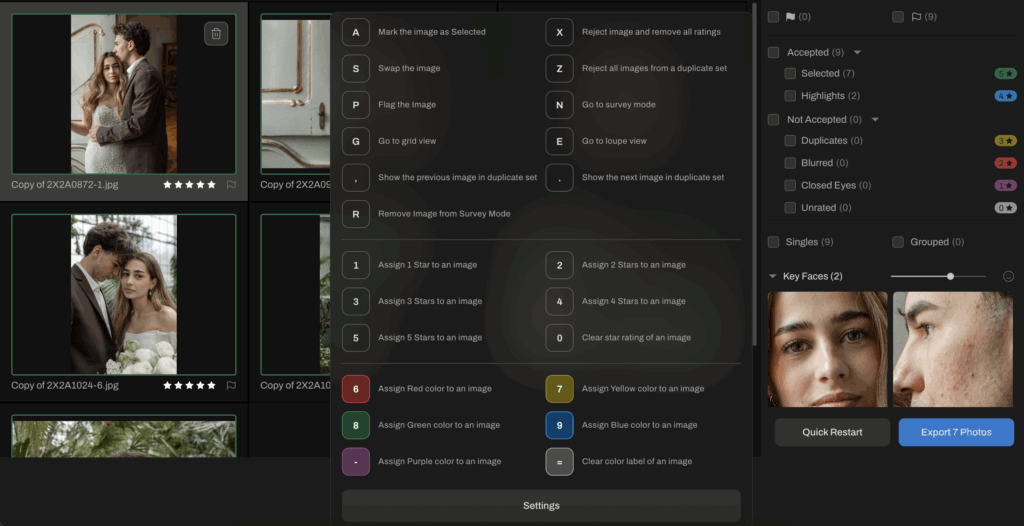Collapse the Not Accepted group arrow
This screenshot has height=526, width=1024.
point(875,120)
